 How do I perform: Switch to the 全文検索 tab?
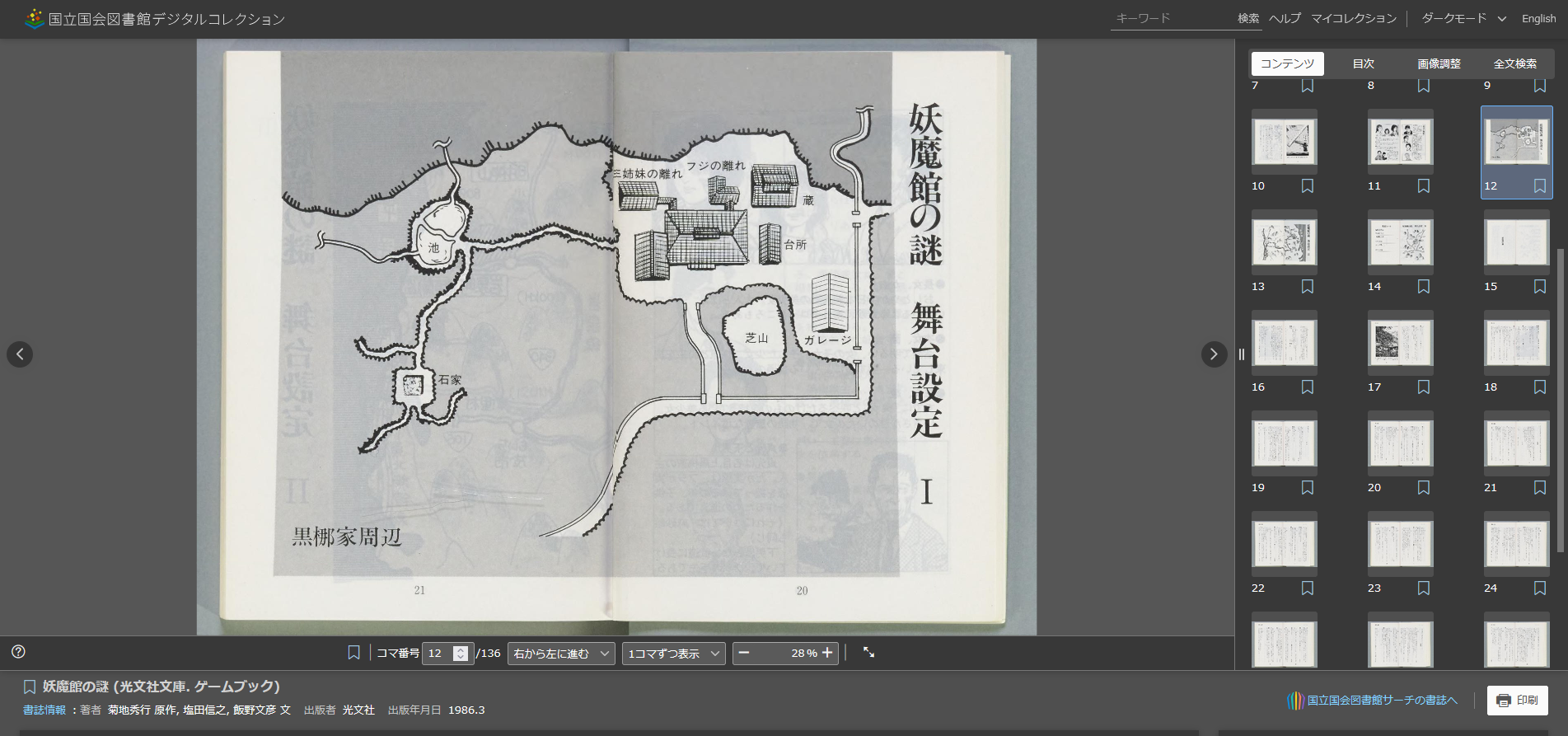click(1514, 63)
